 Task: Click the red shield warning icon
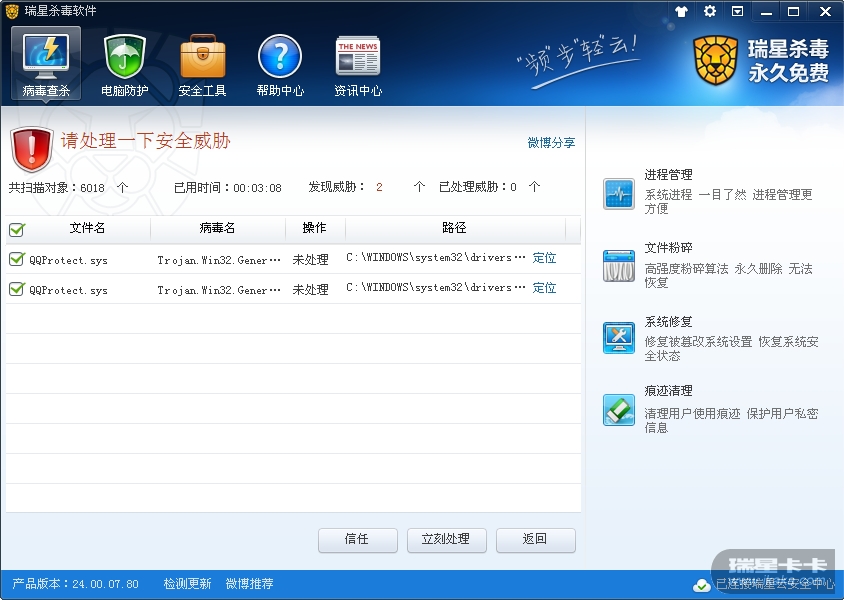click(31, 149)
